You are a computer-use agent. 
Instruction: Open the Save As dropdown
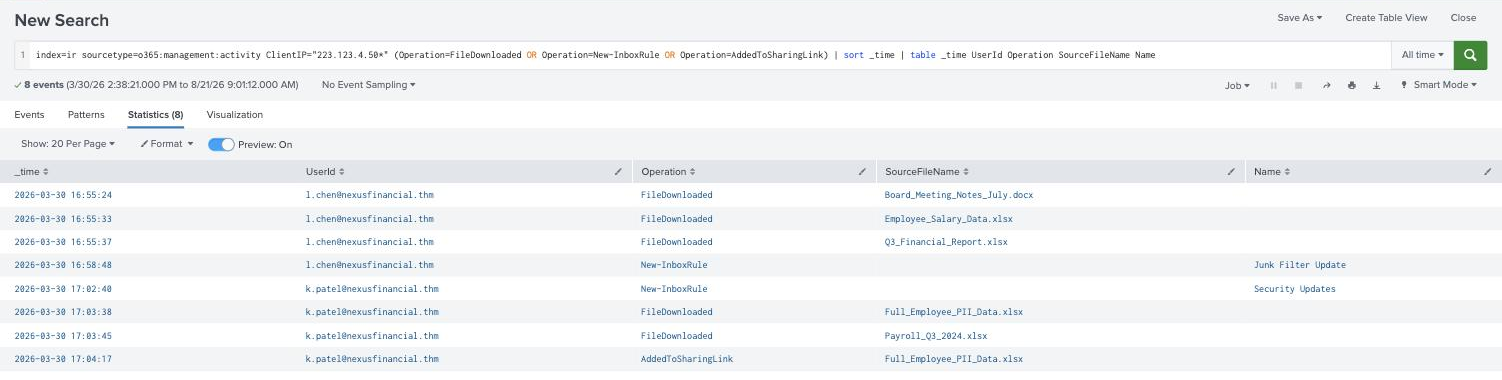click(1300, 18)
